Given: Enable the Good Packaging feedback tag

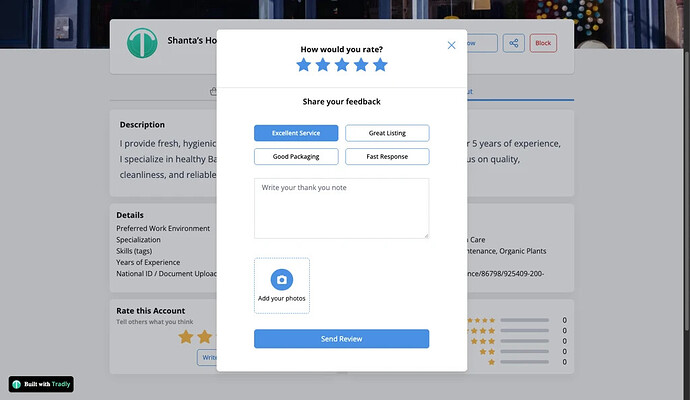Looking at the screenshot, I should click(x=296, y=156).
